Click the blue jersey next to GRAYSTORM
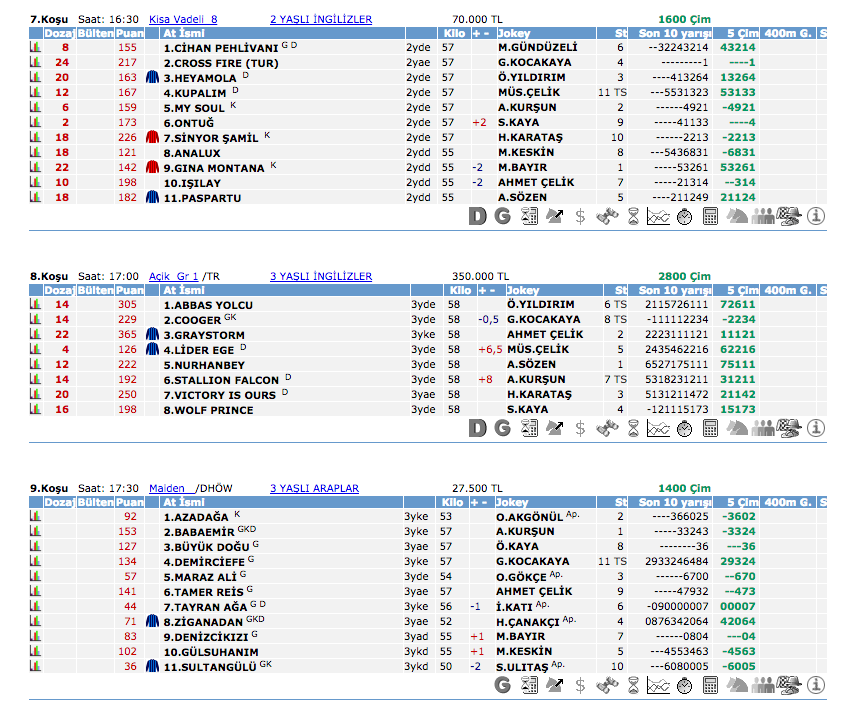 153,335
